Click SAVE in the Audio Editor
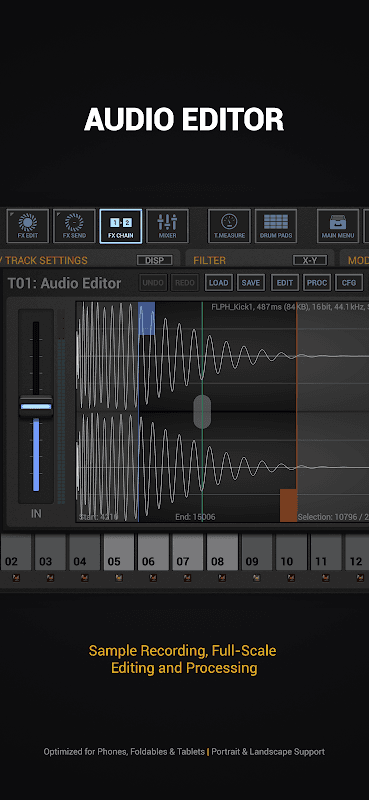This screenshot has height=800, width=369. pyautogui.click(x=251, y=283)
